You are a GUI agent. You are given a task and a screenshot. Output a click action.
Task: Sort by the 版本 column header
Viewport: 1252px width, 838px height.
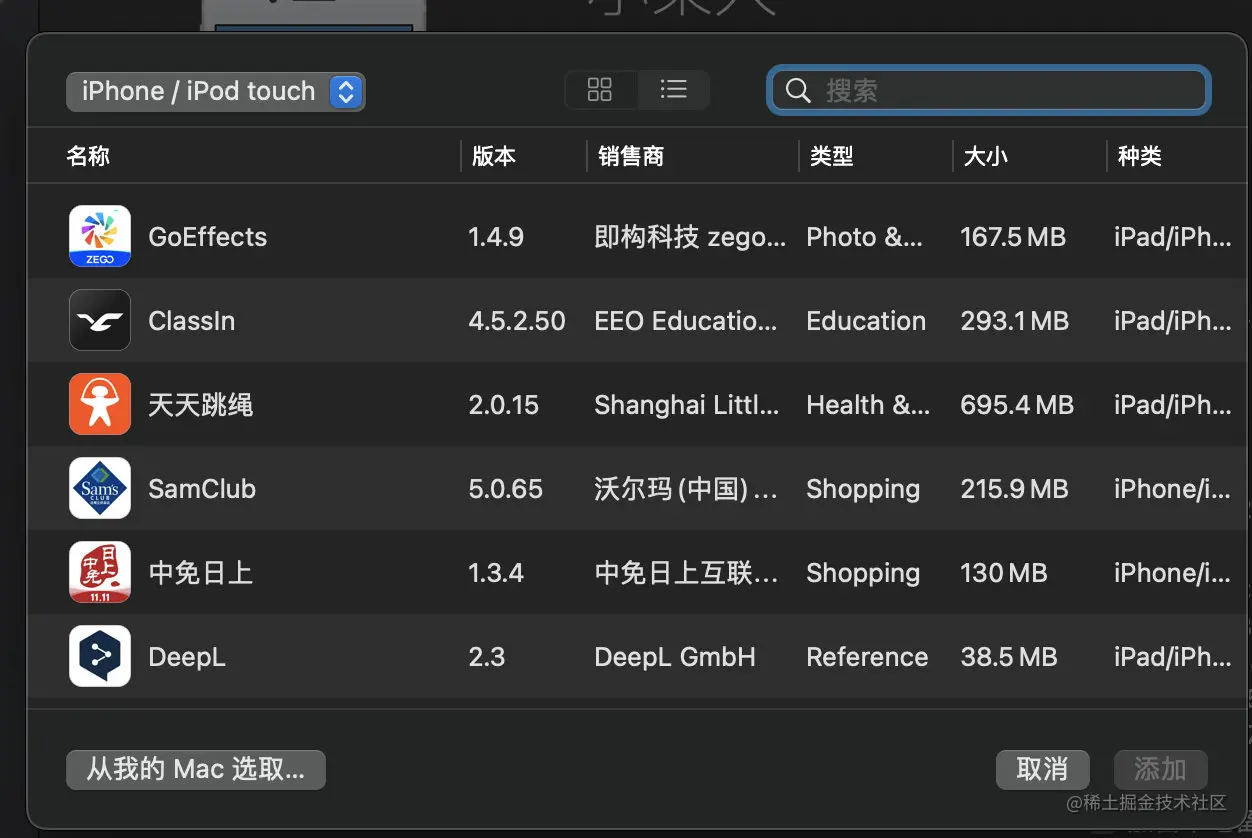coord(494,156)
